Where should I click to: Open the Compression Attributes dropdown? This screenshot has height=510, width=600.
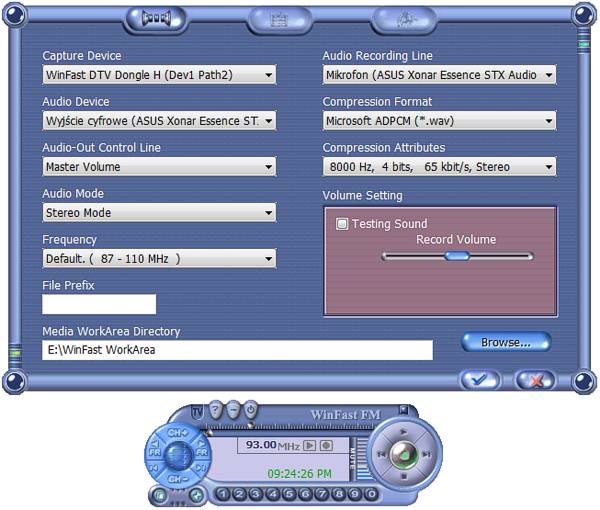439,166
